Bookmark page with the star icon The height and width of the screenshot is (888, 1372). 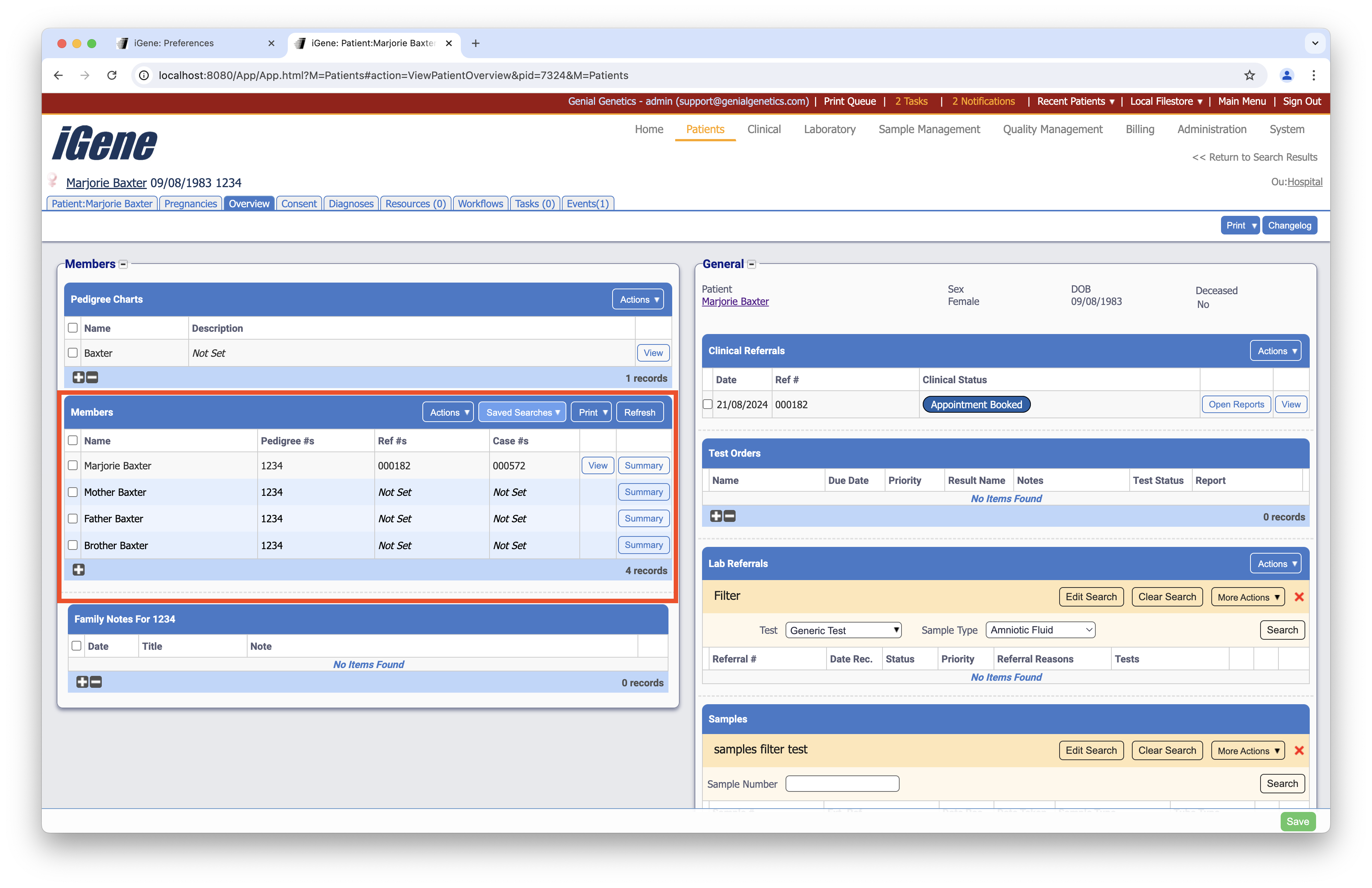coord(1249,75)
